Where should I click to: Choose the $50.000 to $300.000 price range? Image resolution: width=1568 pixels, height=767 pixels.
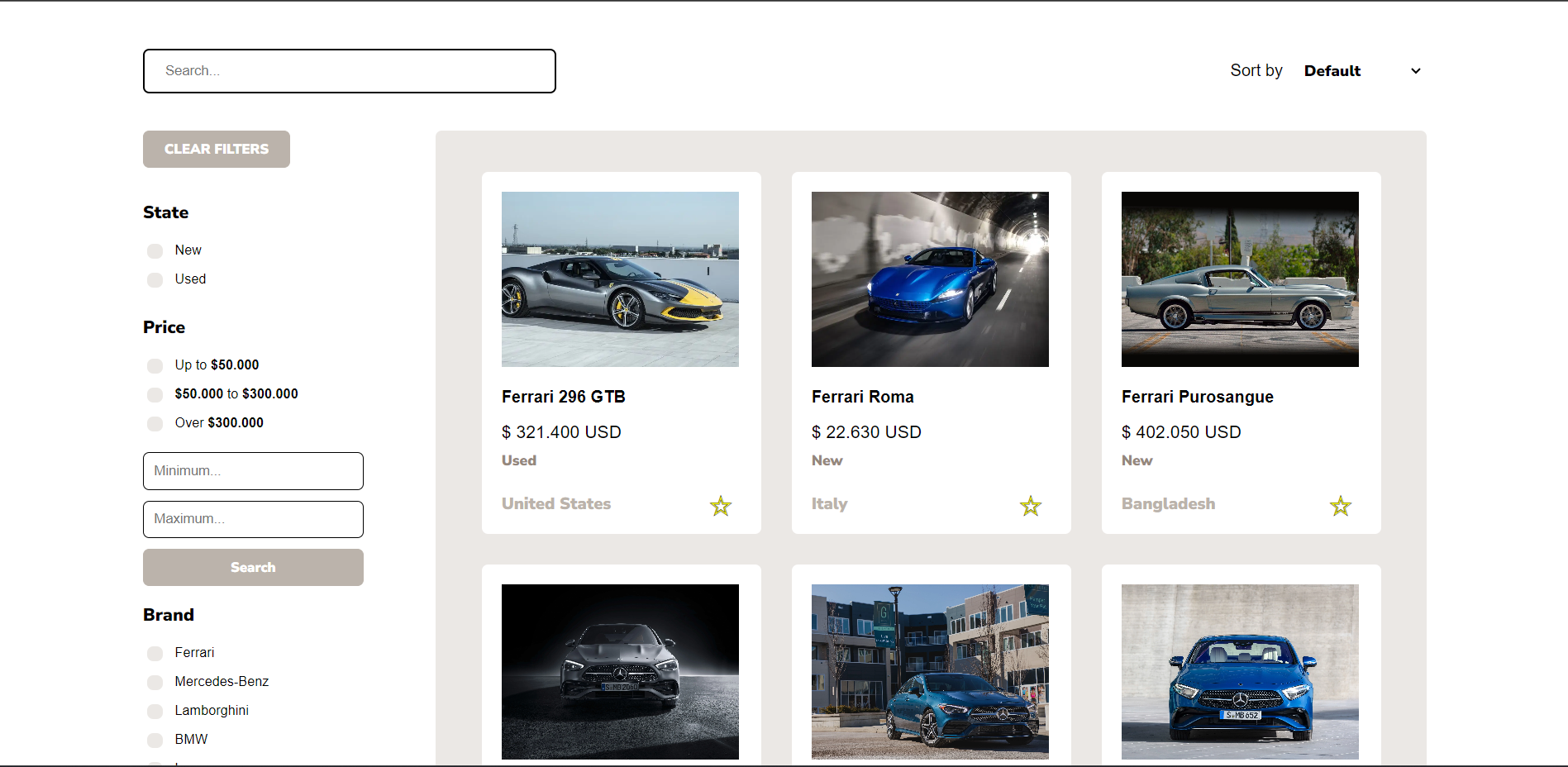155,394
